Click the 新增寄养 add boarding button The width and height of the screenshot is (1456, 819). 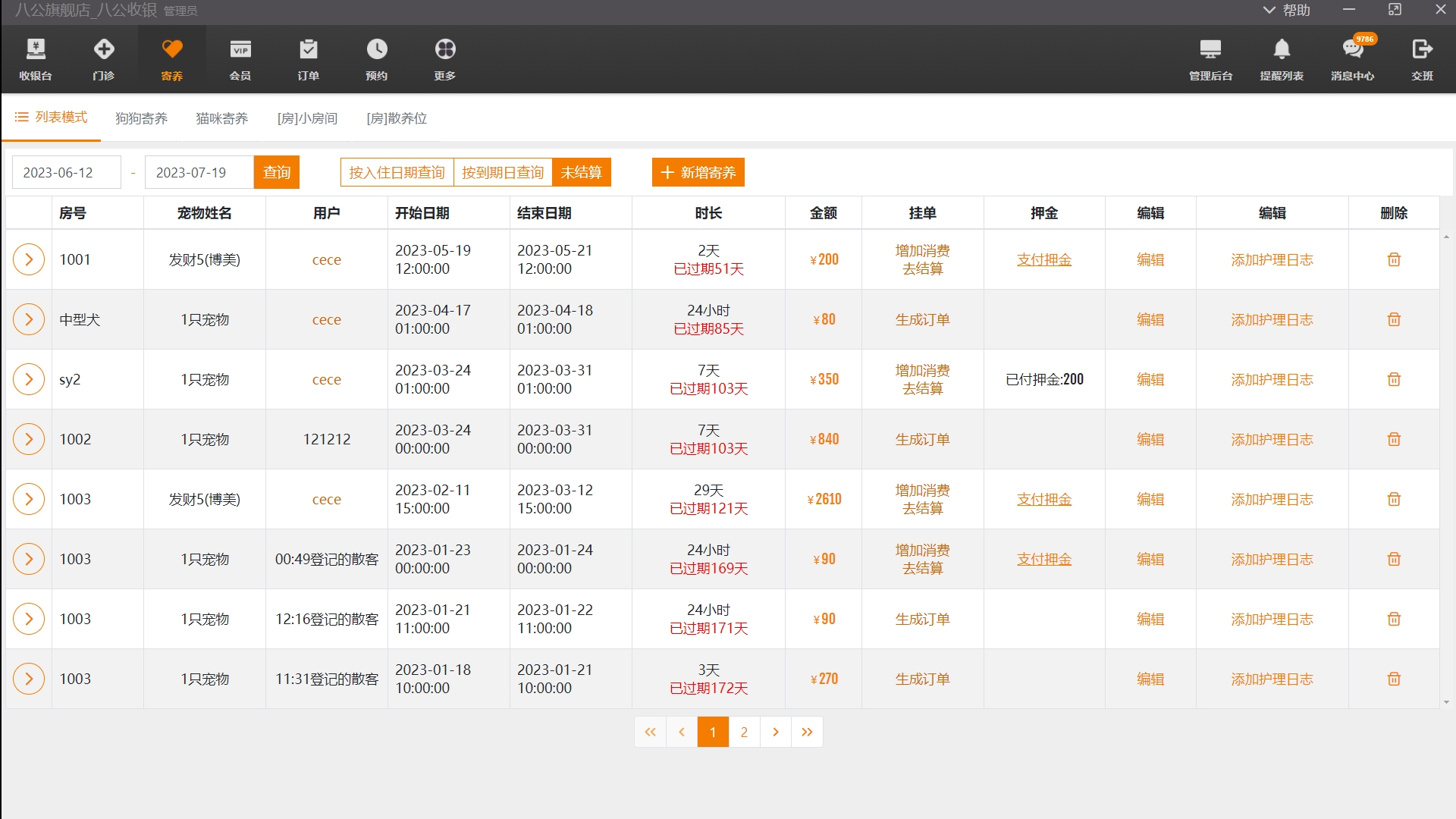(x=698, y=172)
